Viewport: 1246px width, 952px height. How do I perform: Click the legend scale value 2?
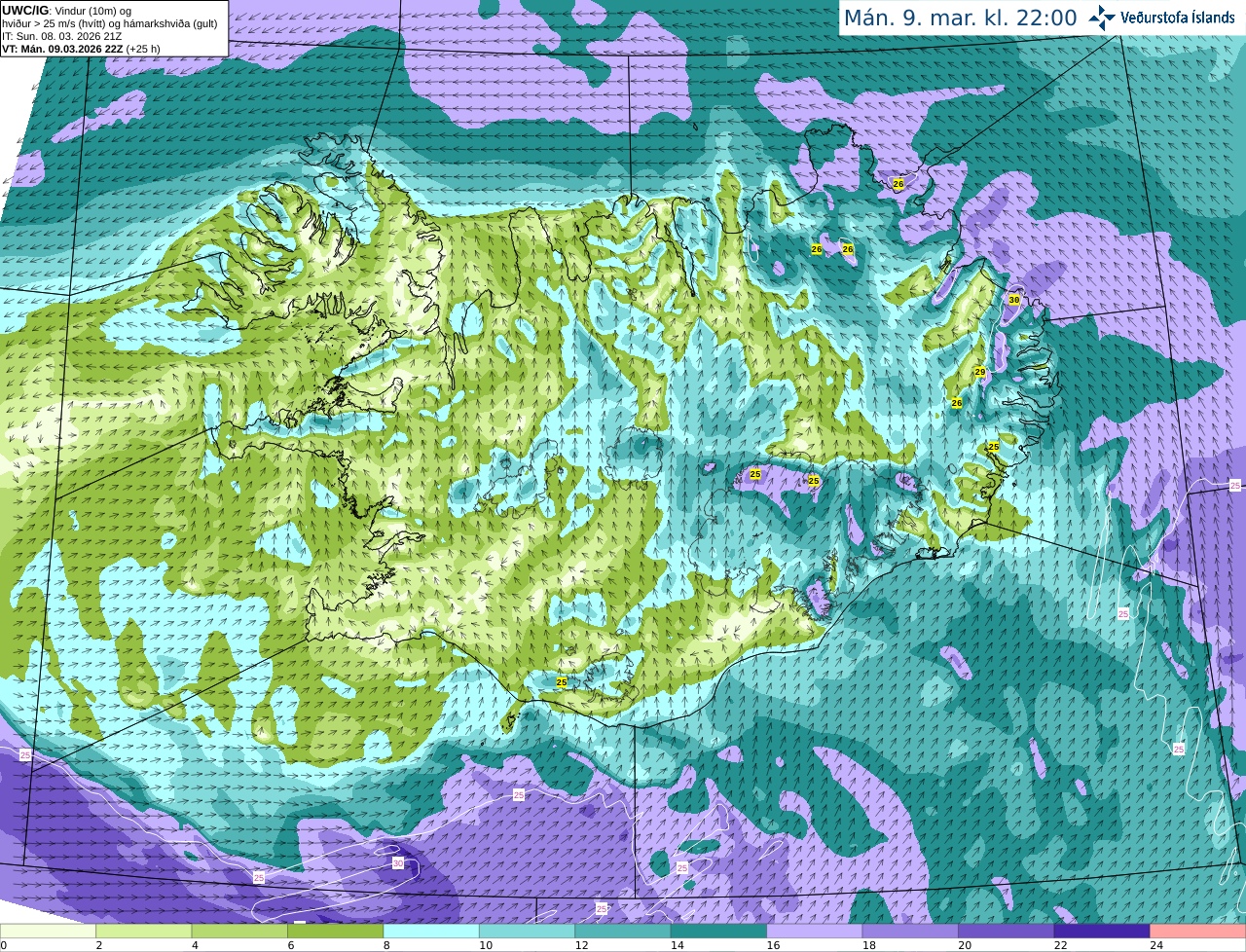coord(99,945)
